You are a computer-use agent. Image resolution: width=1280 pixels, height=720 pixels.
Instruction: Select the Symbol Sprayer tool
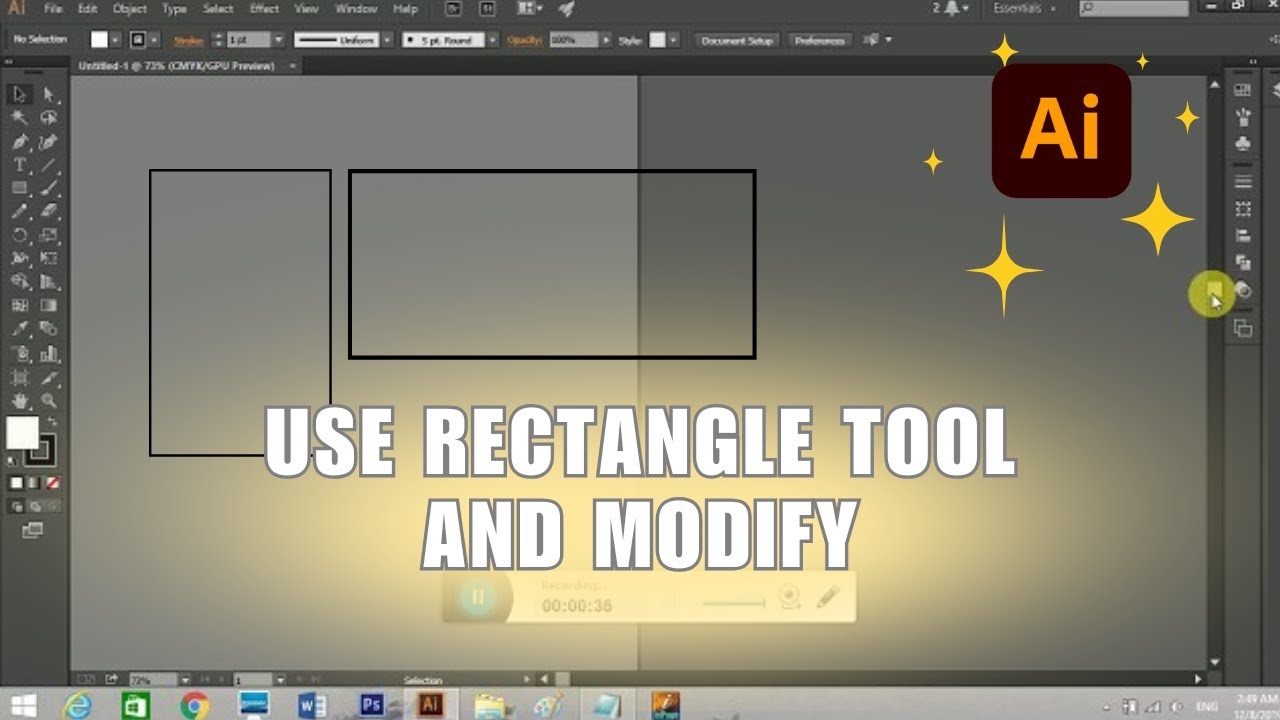click(19, 353)
